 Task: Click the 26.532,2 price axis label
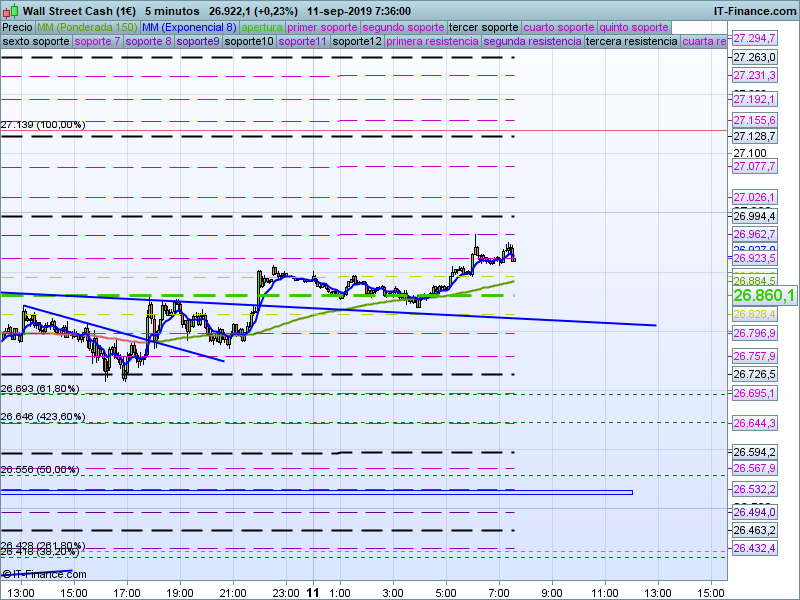coord(755,489)
